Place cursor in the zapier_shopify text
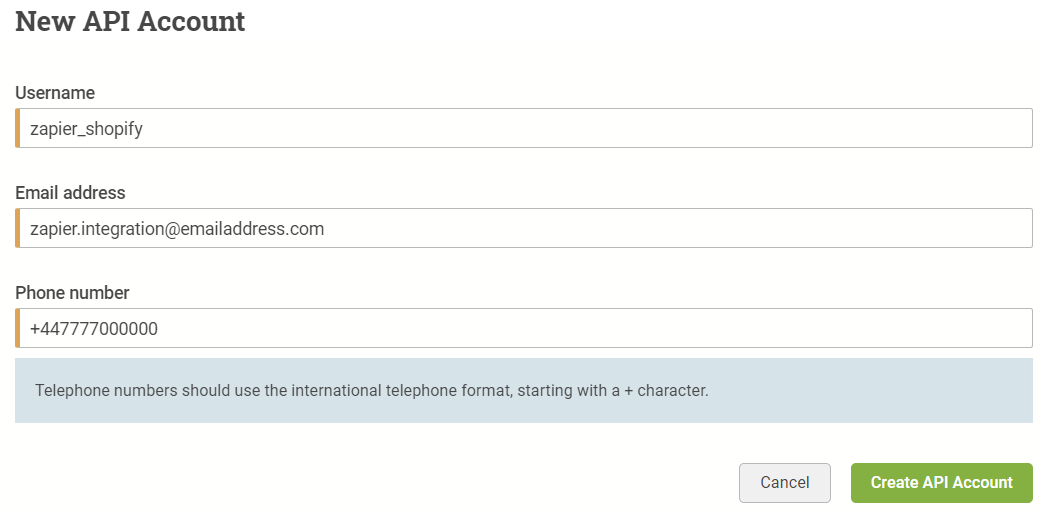 pyautogui.click(x=86, y=129)
